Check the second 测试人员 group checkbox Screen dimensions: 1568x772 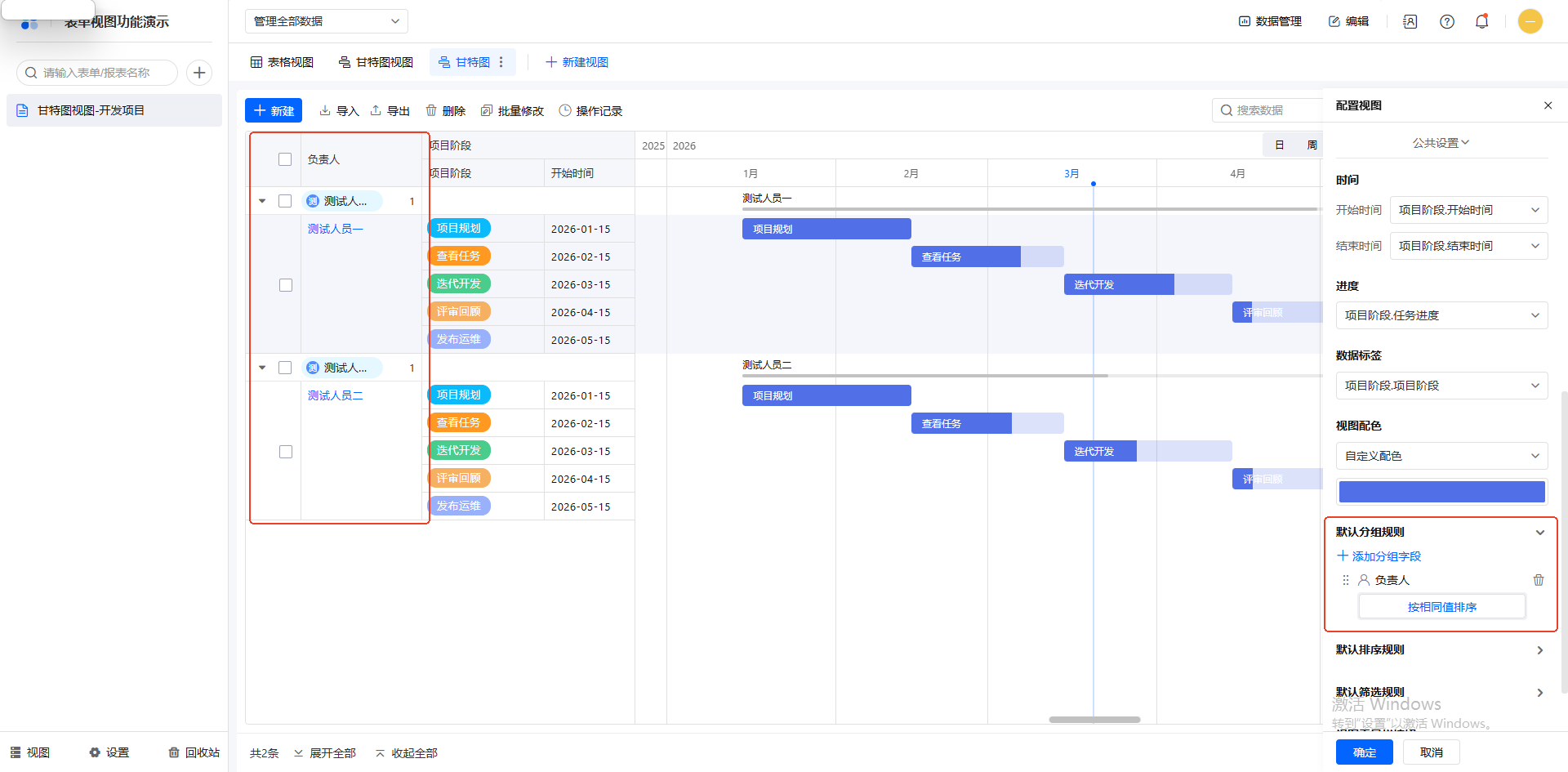[285, 368]
